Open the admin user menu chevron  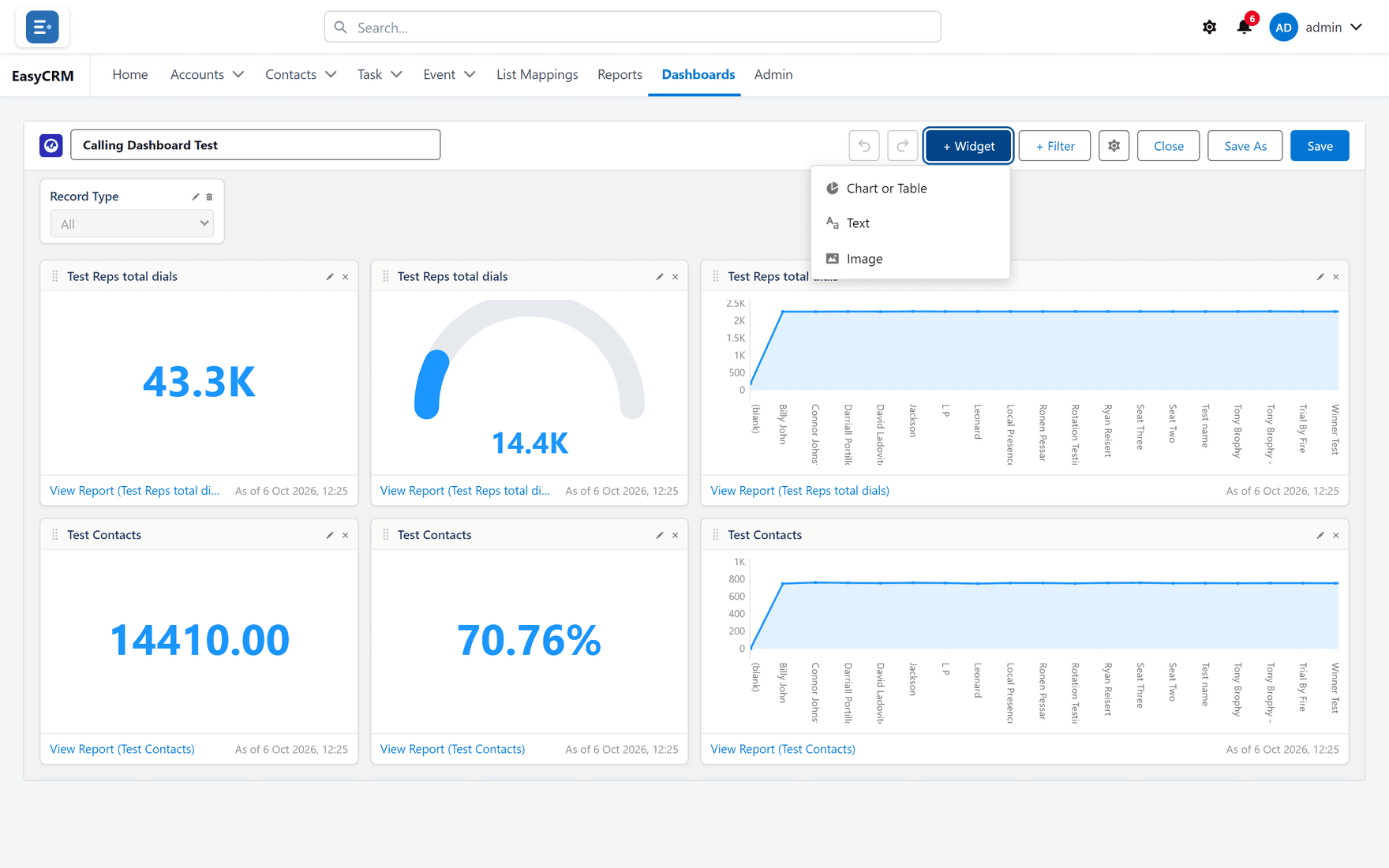[1357, 28]
